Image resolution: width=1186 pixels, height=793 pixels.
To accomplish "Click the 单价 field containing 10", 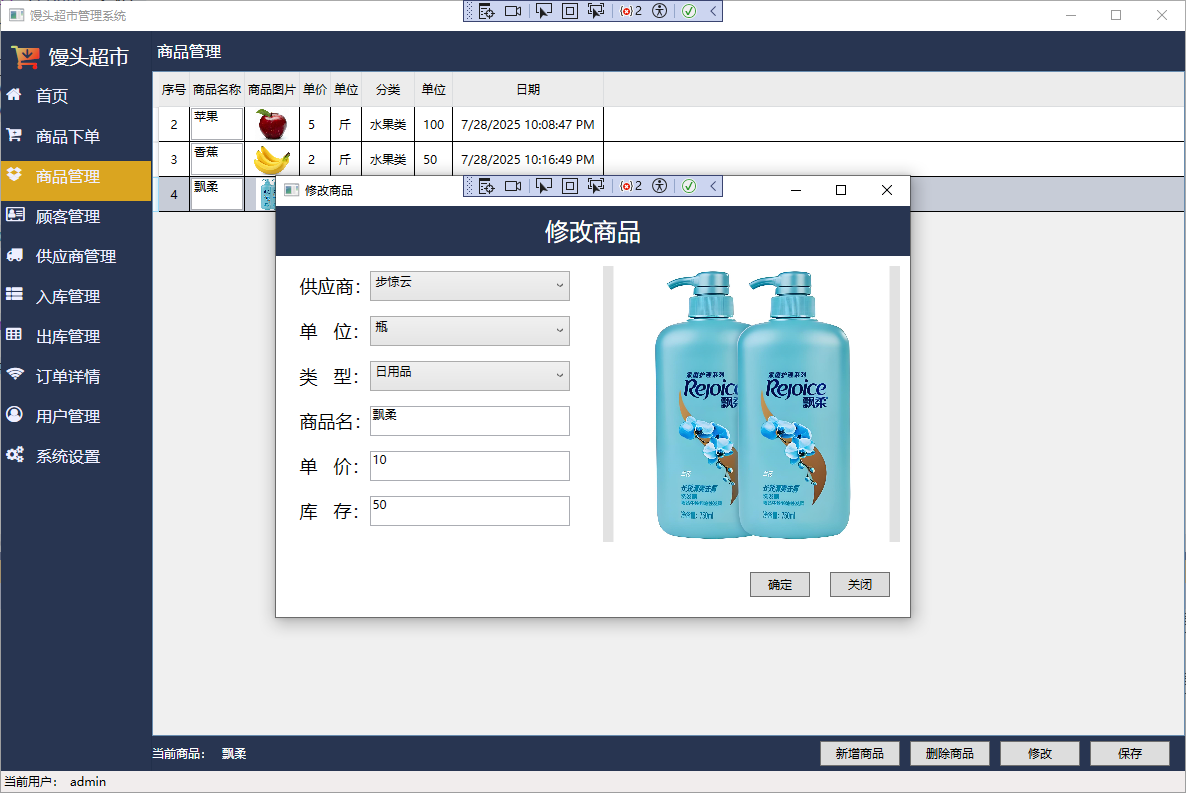I will (470, 466).
